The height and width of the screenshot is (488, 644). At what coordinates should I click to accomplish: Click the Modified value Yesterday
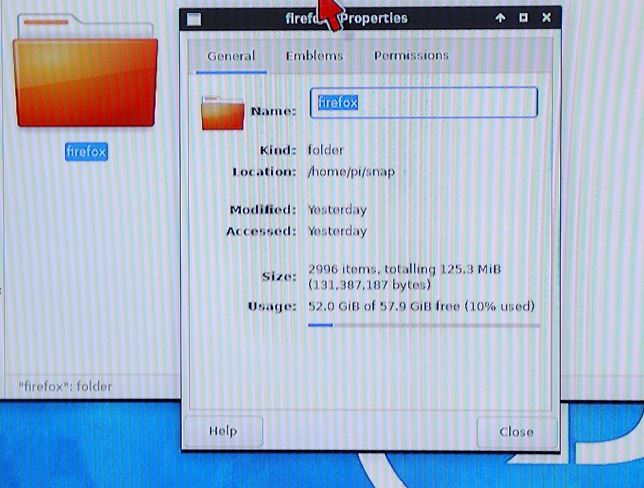click(338, 210)
